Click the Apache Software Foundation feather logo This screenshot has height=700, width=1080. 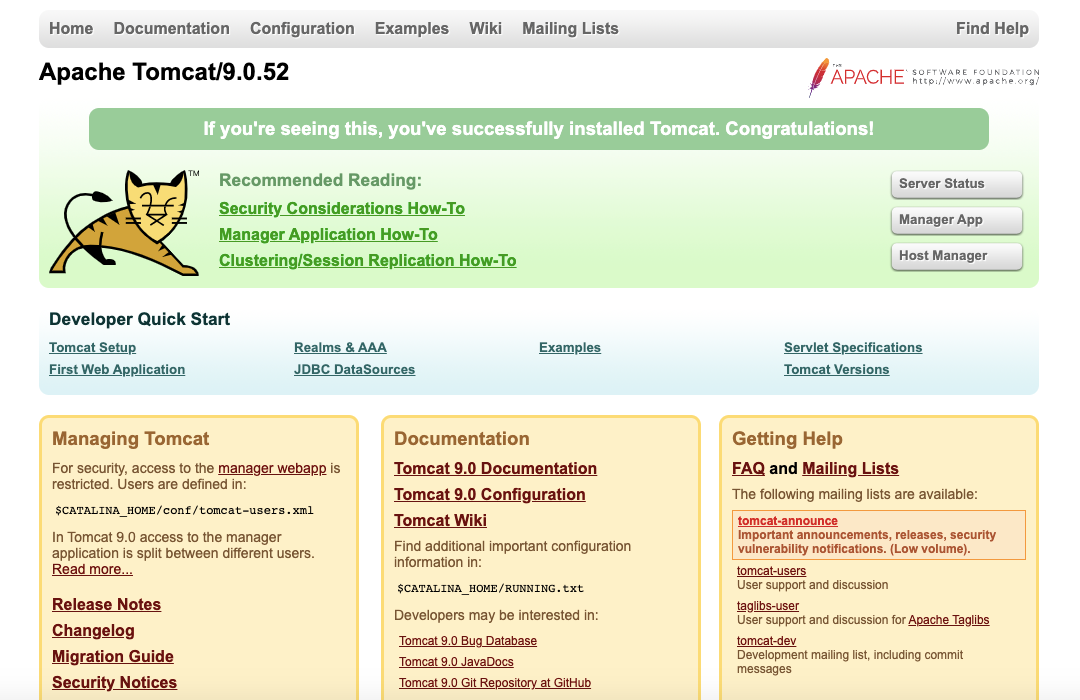924,76
